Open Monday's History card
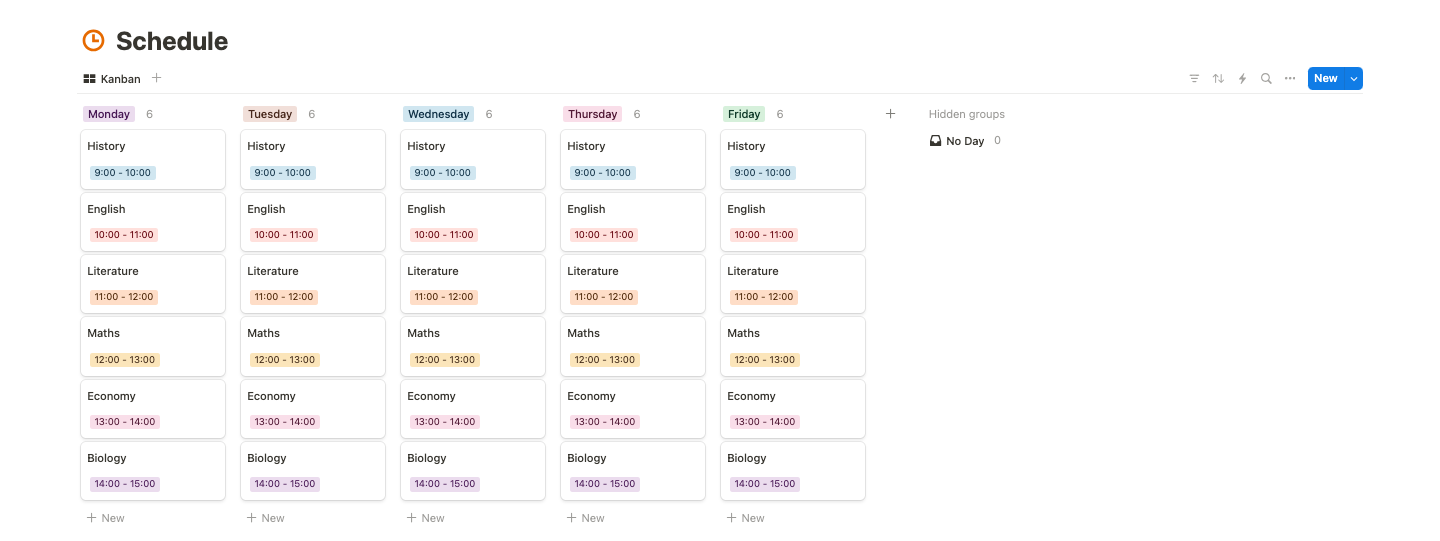This screenshot has width=1440, height=541. (152, 159)
